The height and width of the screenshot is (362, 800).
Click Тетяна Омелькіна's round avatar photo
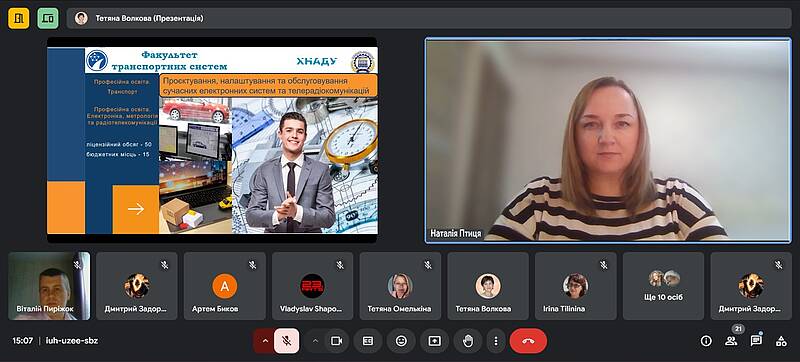[x=400, y=286]
